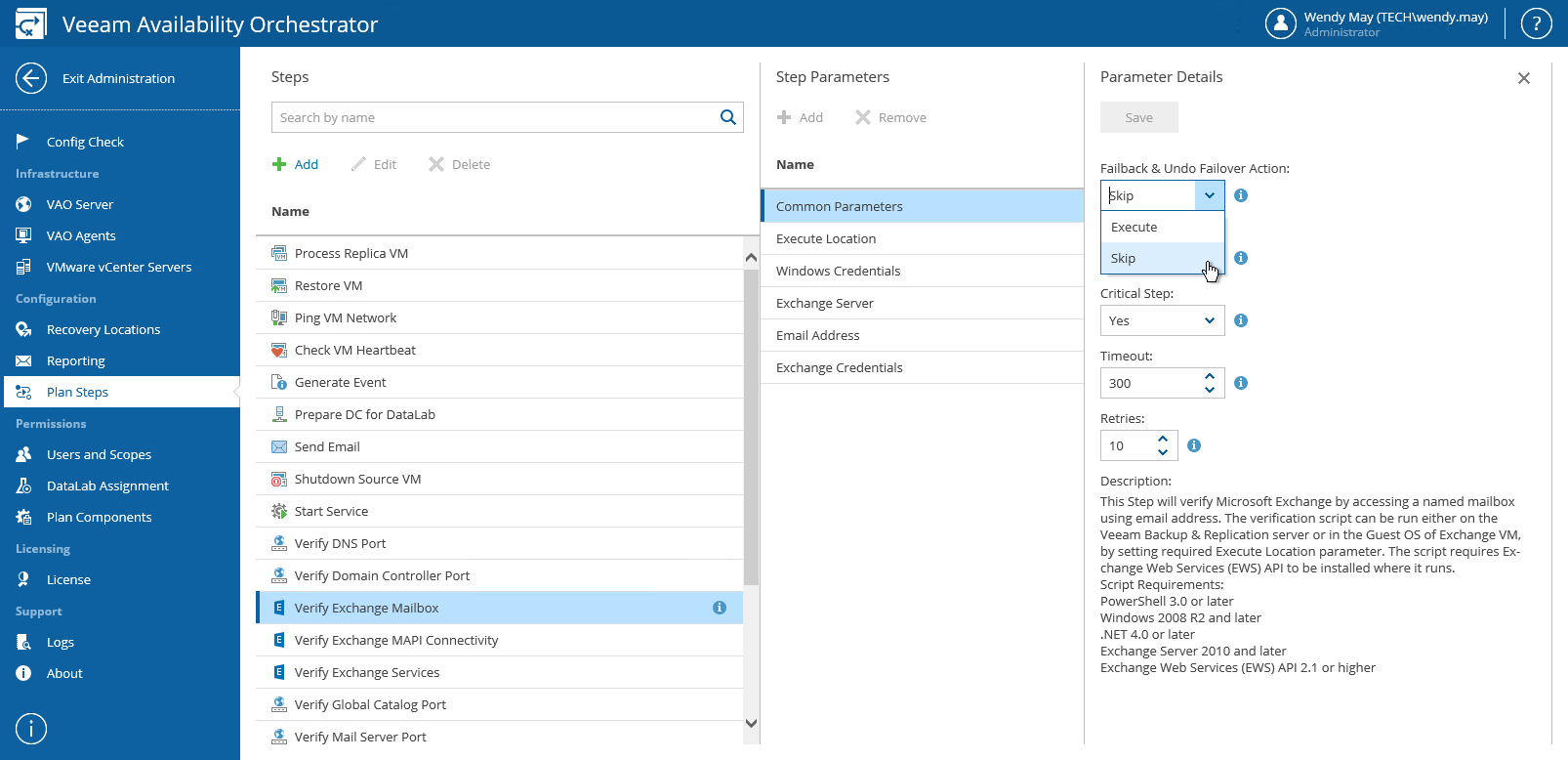This screenshot has width=1568, height=760.
Task: Click the DataLab Assignment flask icon
Action: tap(23, 486)
